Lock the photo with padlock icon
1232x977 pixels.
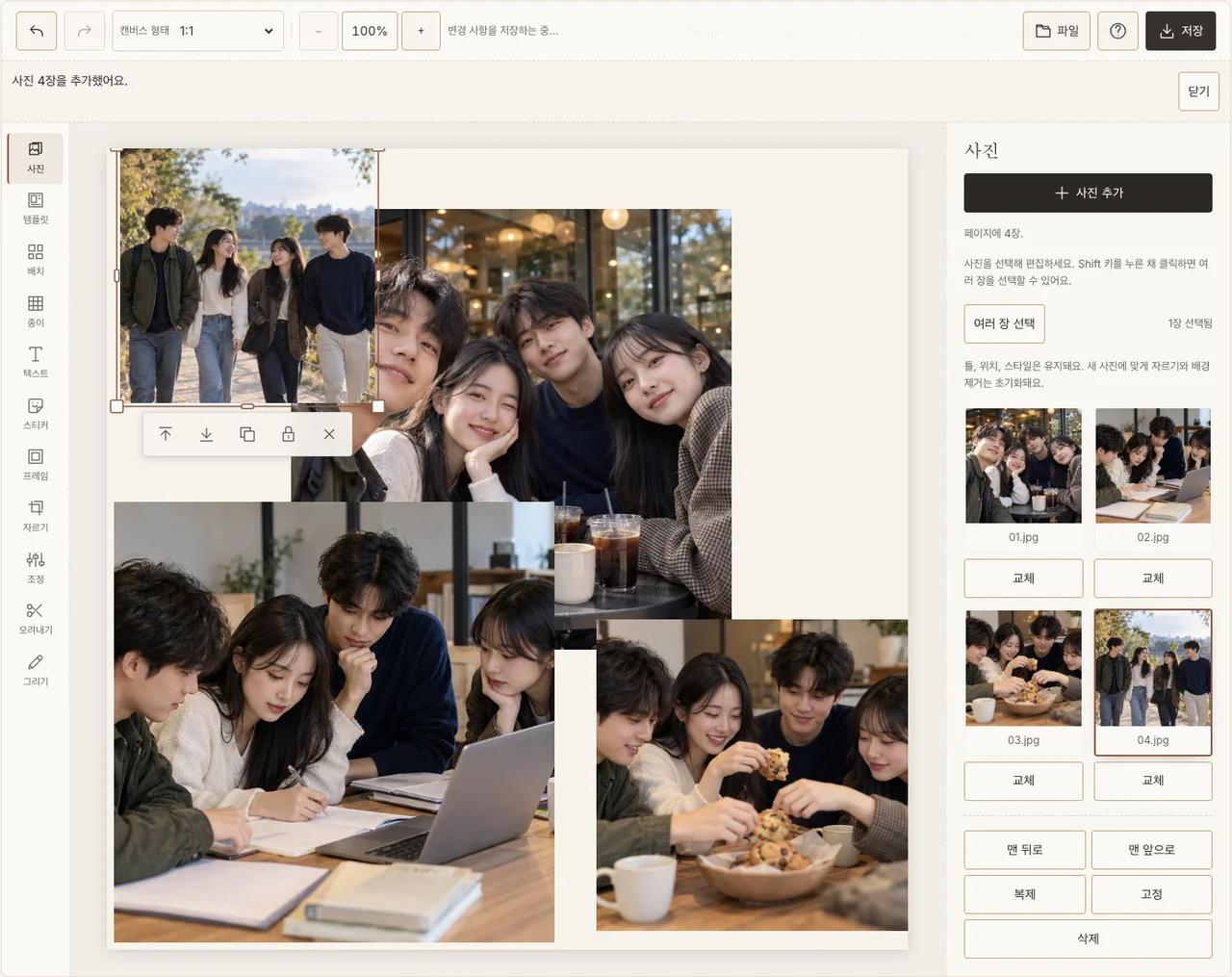(288, 434)
